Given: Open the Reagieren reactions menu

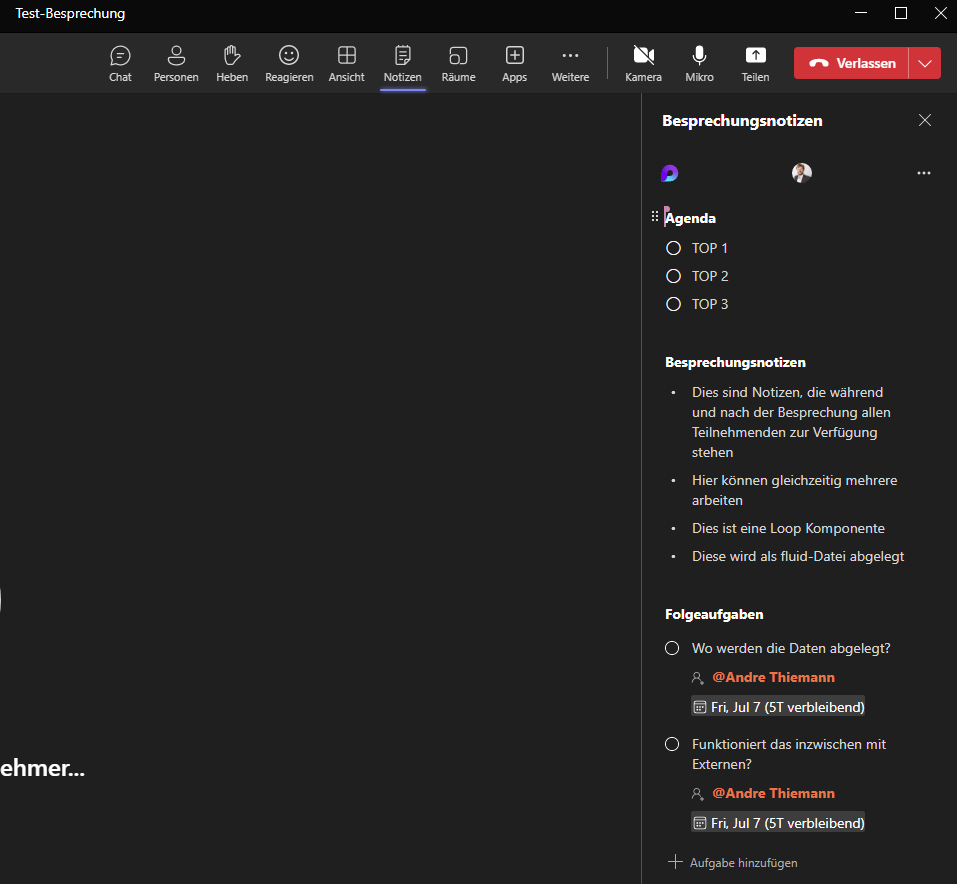Looking at the screenshot, I should tap(289, 62).
